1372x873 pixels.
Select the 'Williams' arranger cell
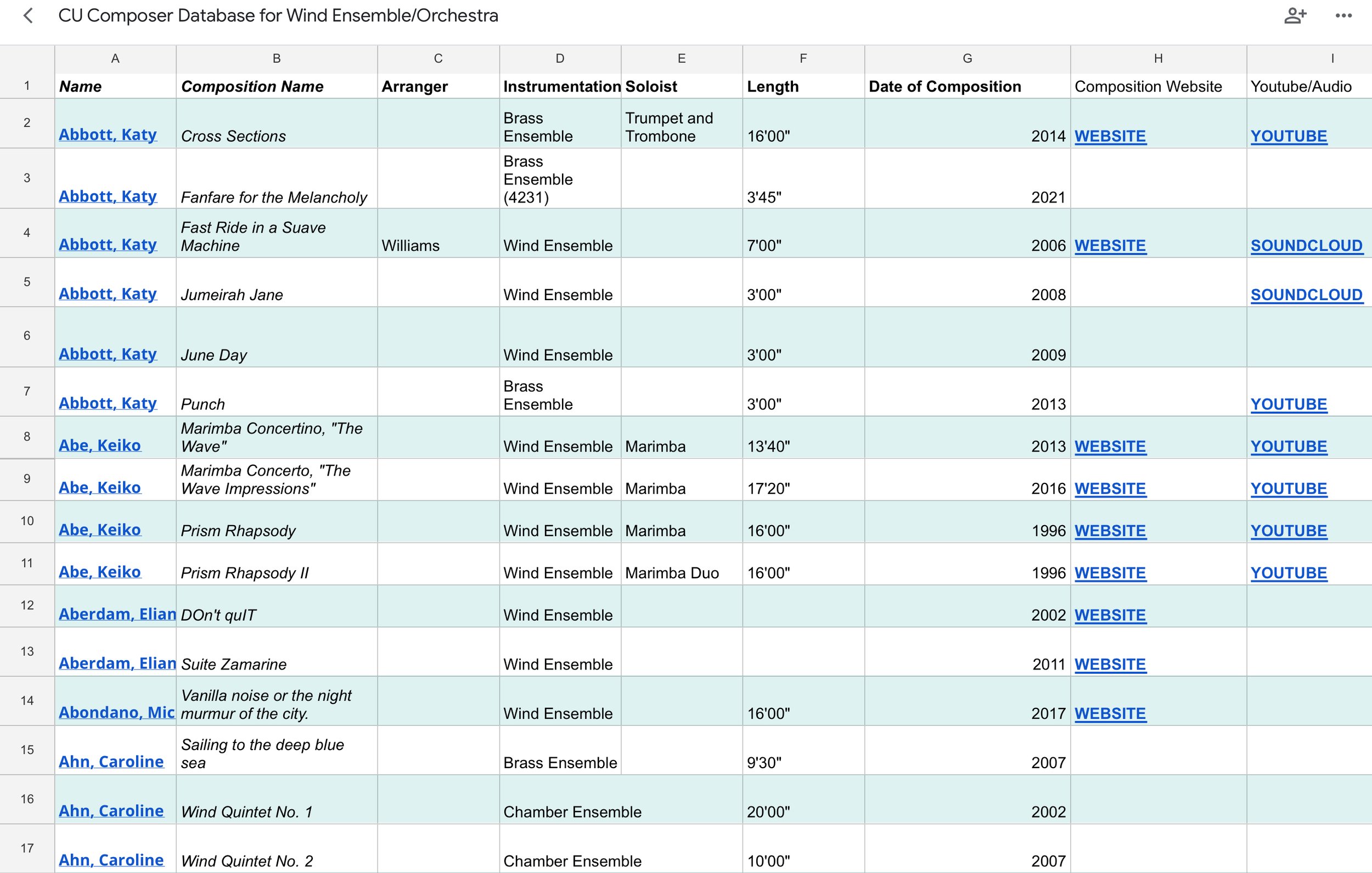[438, 233]
